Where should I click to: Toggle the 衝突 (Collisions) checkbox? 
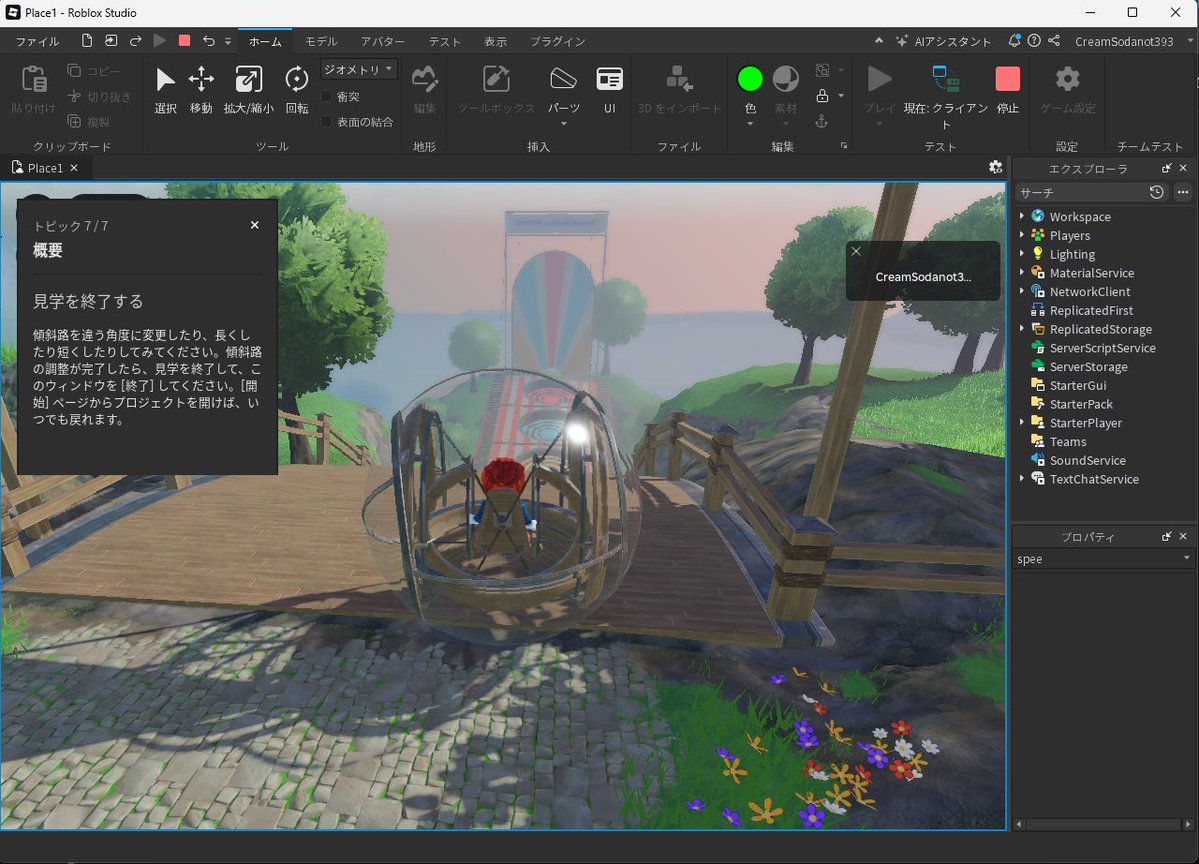(327, 96)
